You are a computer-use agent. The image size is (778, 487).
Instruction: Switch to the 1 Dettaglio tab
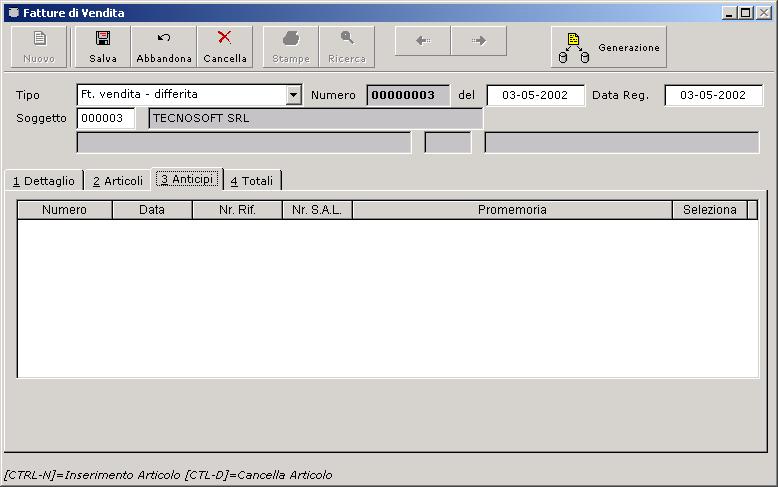tap(44, 181)
